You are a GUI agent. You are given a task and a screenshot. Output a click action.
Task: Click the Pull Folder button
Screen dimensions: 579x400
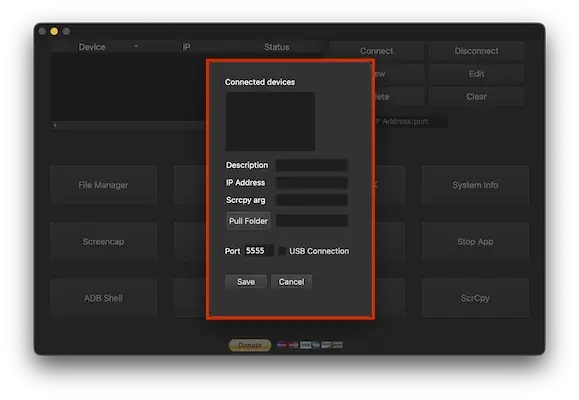coord(248,221)
